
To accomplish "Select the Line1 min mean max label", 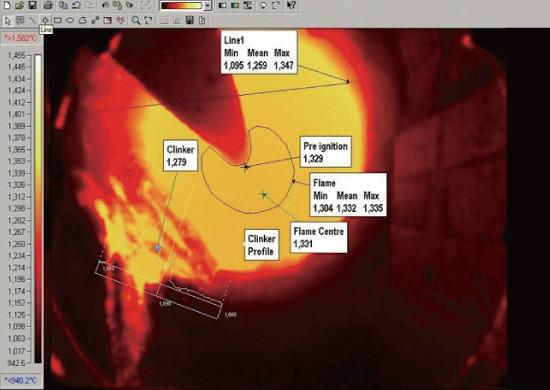I will tap(259, 52).
